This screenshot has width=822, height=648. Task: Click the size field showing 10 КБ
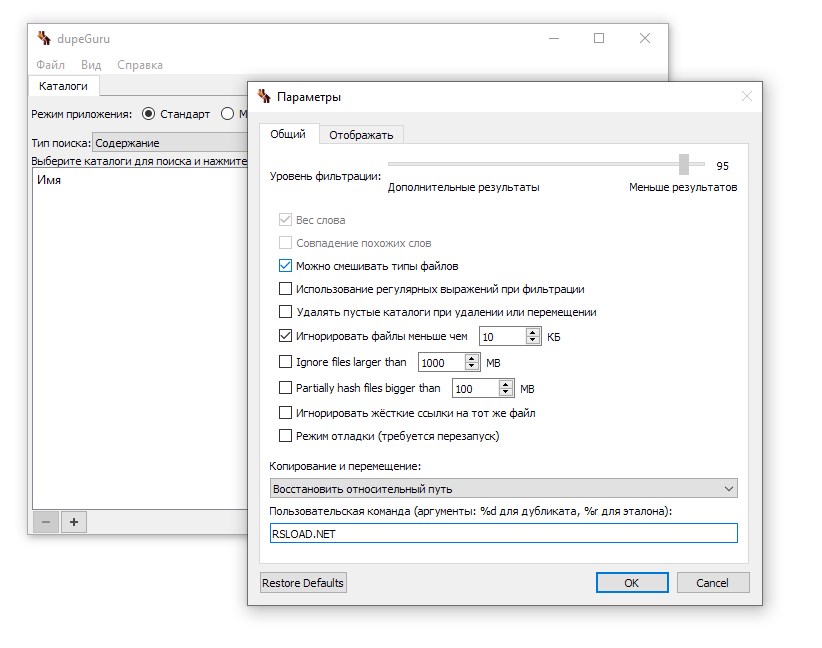pyautogui.click(x=503, y=336)
